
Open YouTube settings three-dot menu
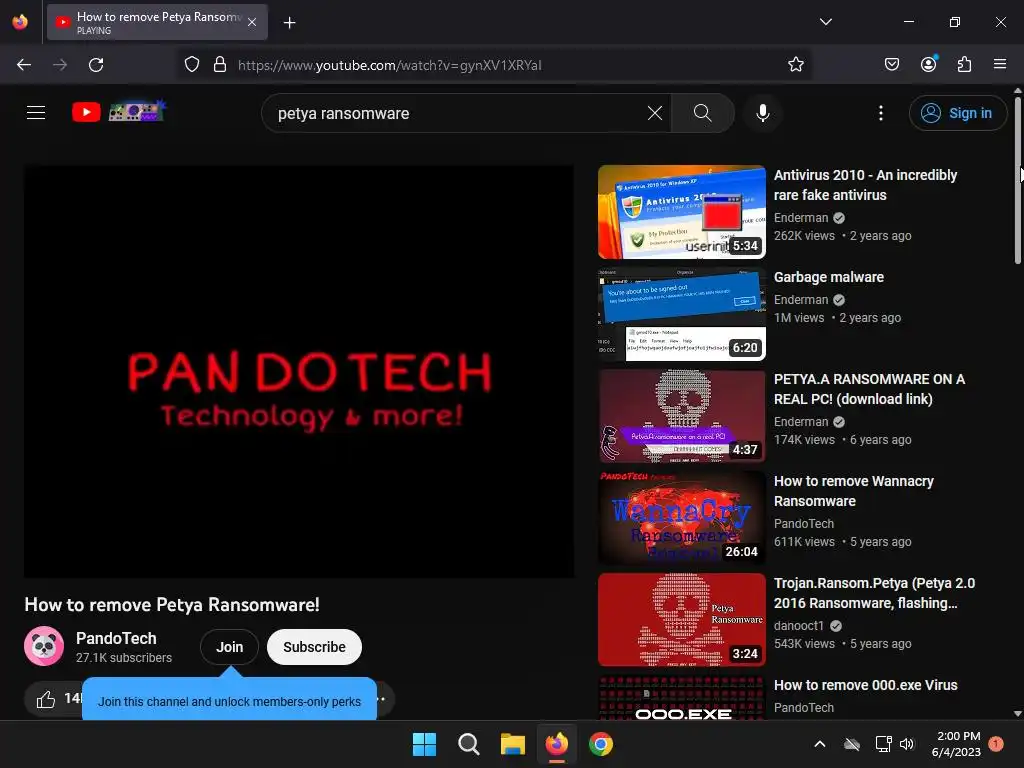pos(880,113)
